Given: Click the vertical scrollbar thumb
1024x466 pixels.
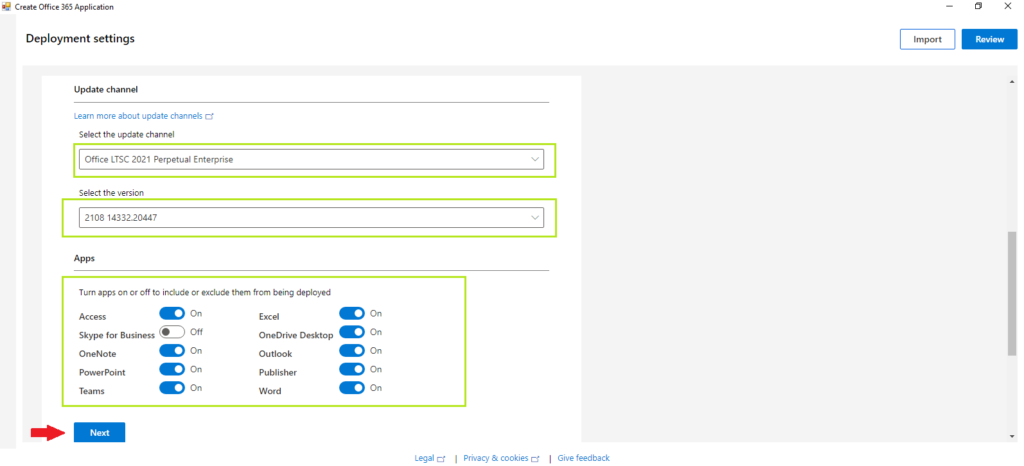Looking at the screenshot, I should pos(1012,293).
